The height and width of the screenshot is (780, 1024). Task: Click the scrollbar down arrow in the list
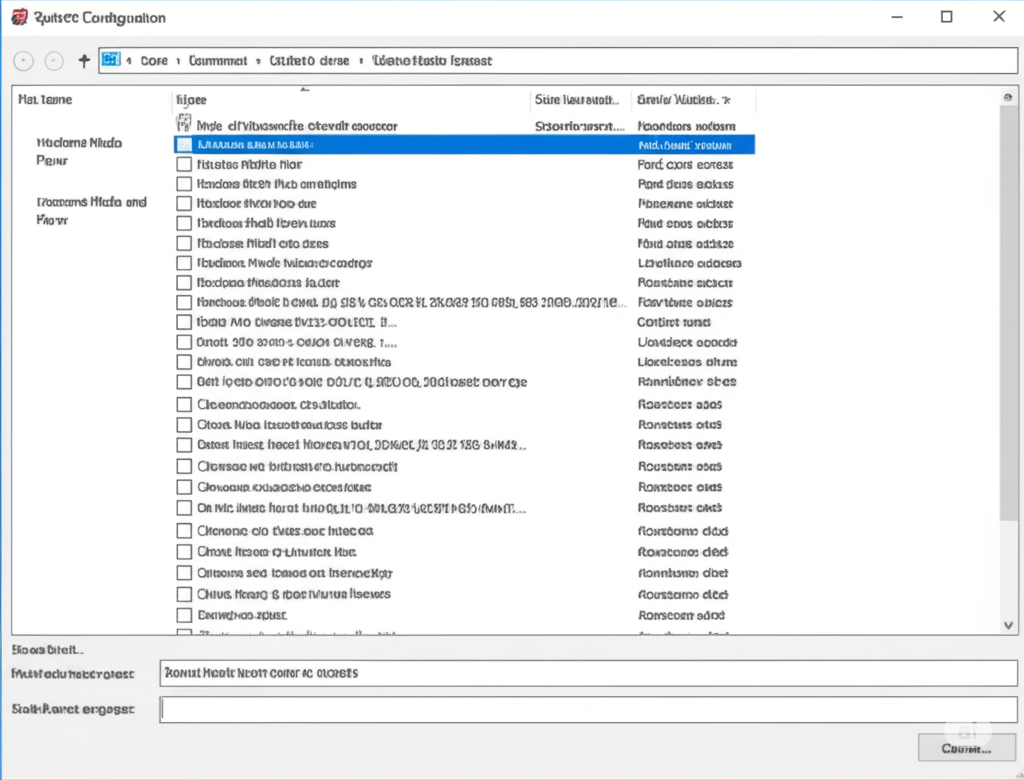click(1008, 625)
